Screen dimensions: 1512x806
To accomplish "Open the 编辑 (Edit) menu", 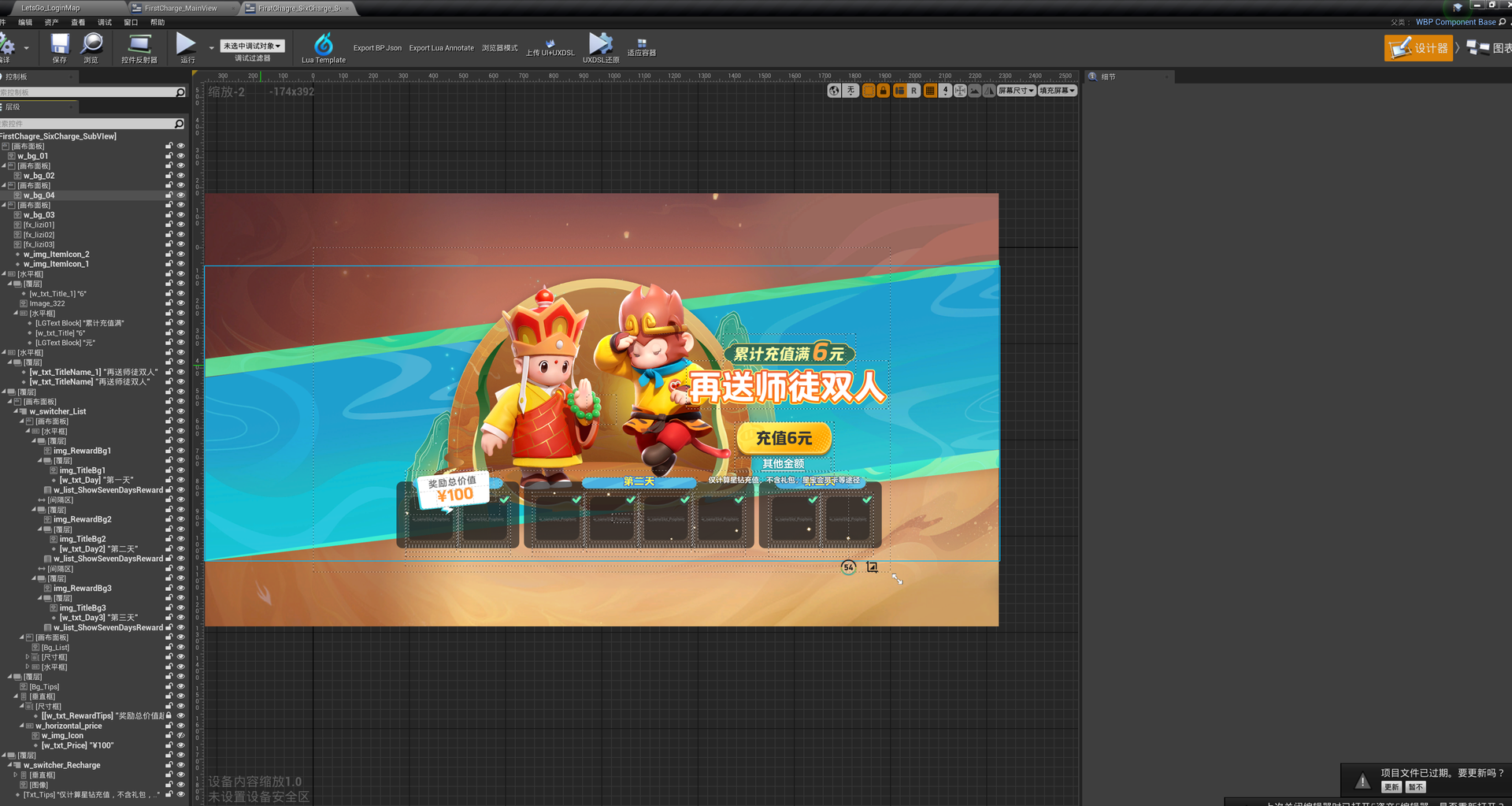I will click(x=25, y=23).
